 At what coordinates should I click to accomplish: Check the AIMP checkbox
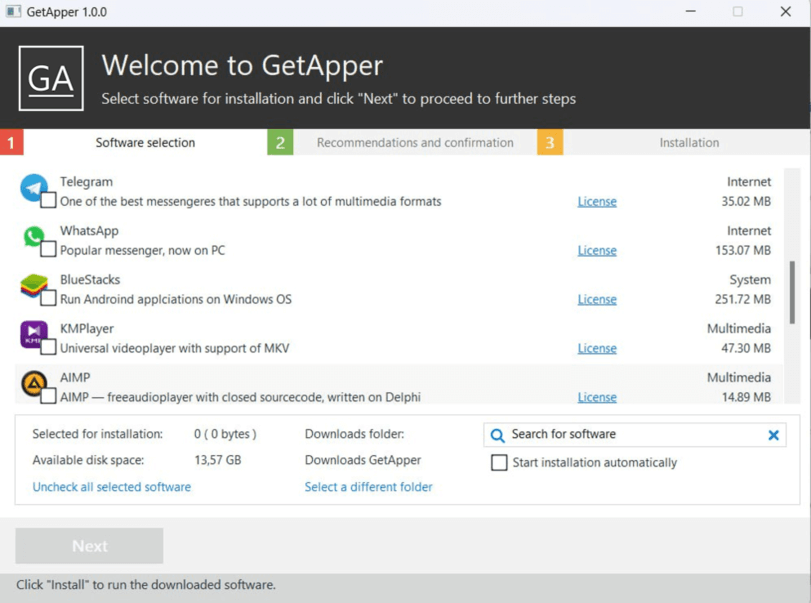[x=48, y=396]
